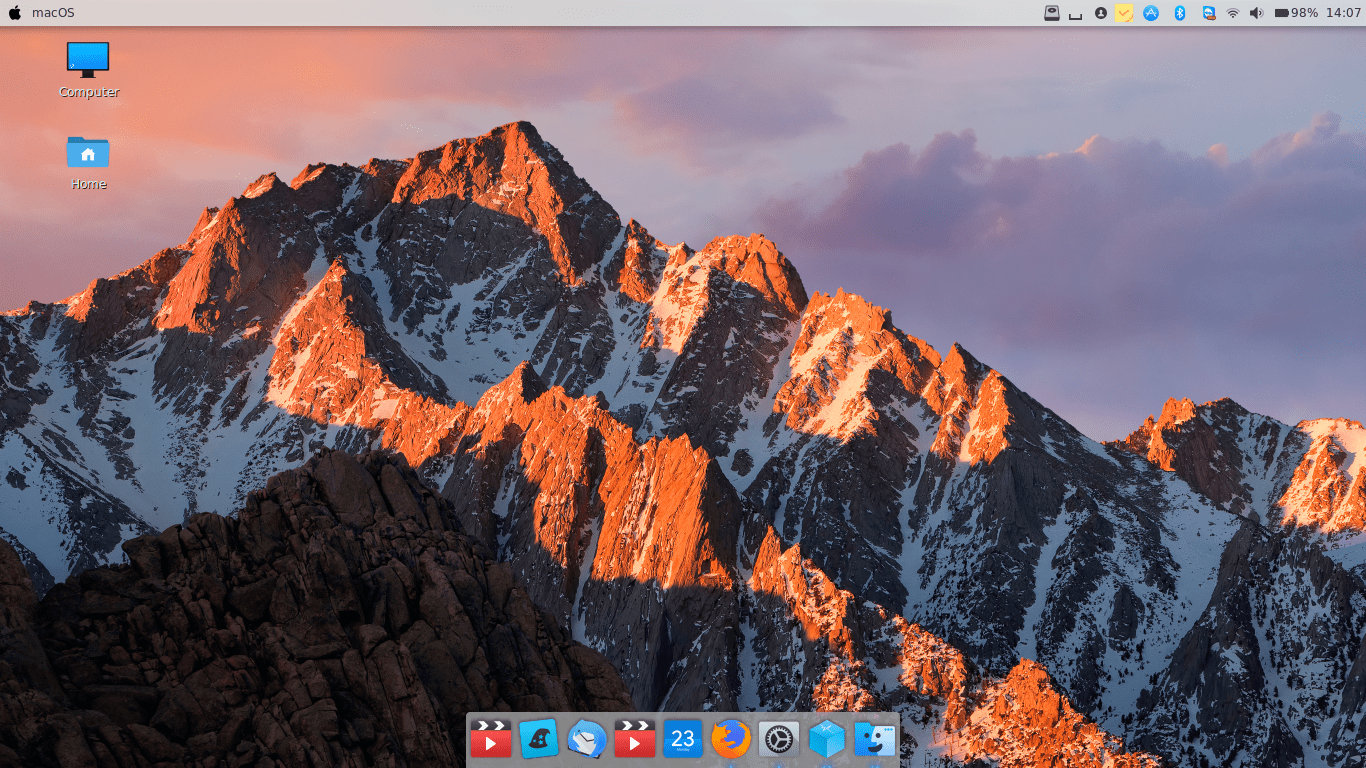Open the user account menu in tray
Image resolution: width=1366 pixels, height=768 pixels.
pyautogui.click(x=1100, y=13)
